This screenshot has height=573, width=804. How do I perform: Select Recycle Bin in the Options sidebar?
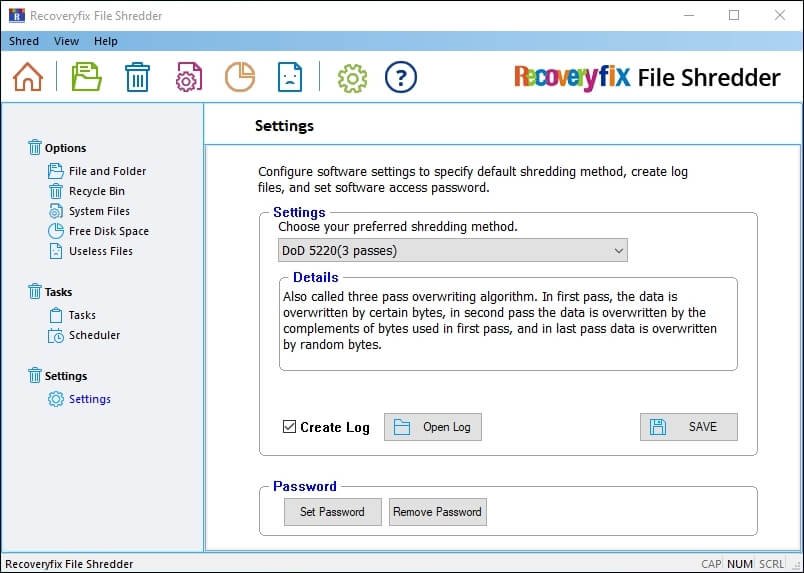[x=96, y=191]
